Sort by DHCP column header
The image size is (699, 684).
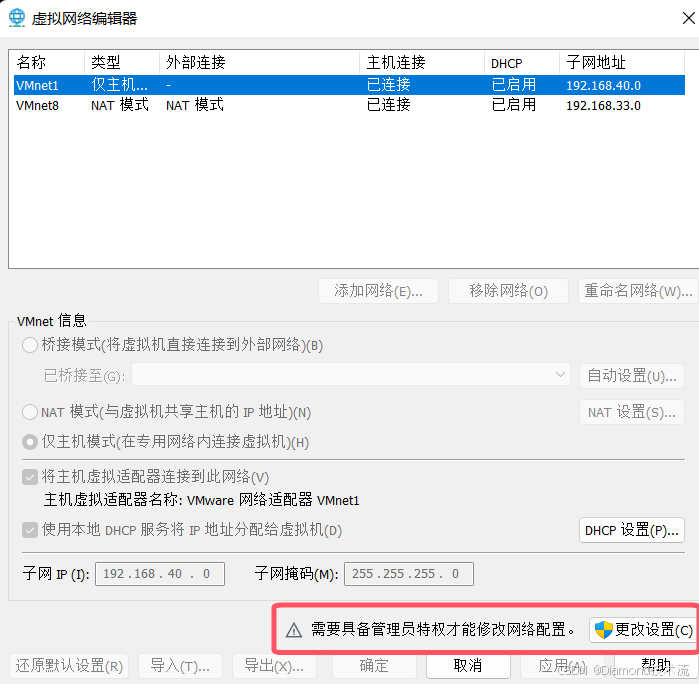(522, 62)
